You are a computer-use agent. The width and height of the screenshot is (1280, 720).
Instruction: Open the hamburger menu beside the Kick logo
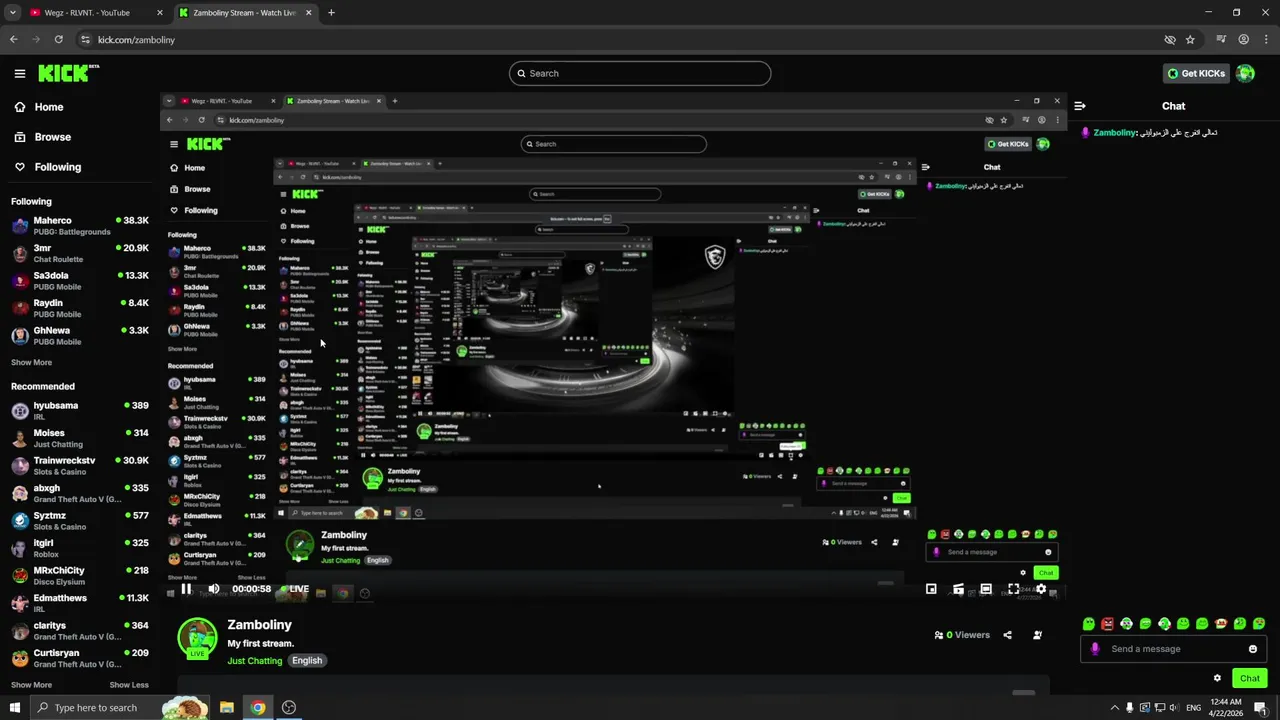tap(19, 73)
